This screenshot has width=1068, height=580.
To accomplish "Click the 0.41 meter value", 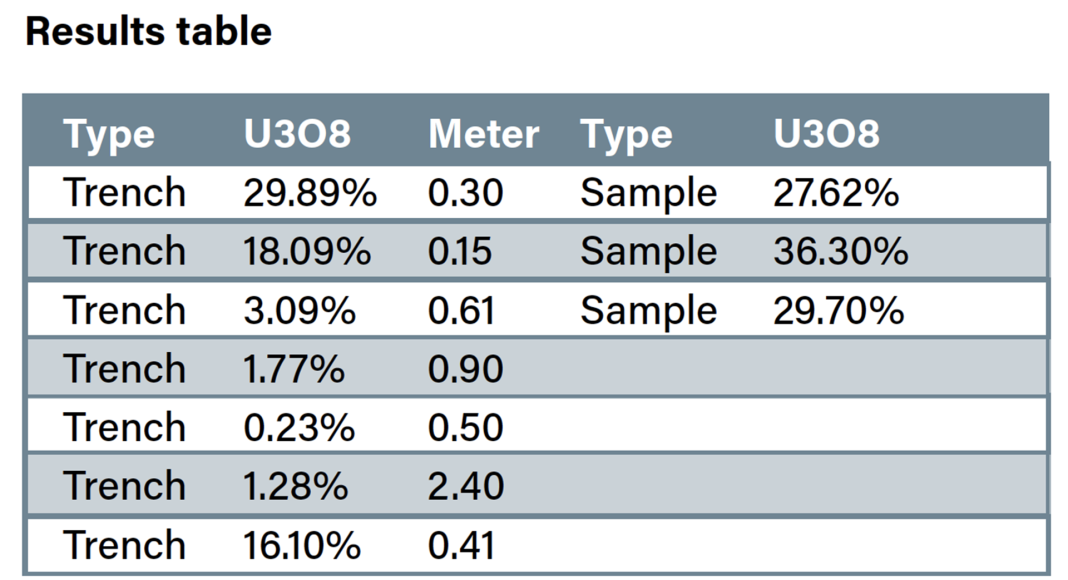I will [x=460, y=546].
